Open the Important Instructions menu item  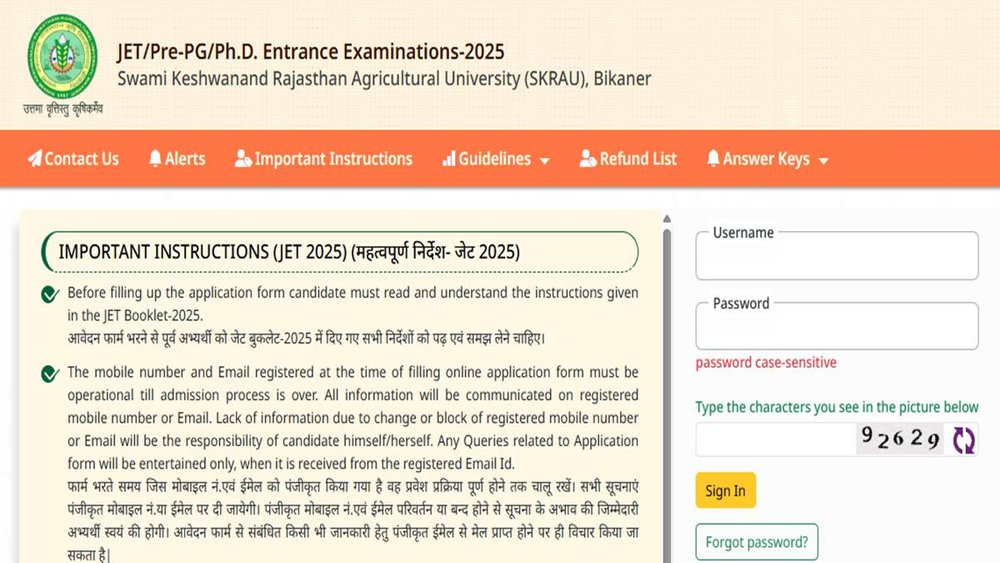323,159
